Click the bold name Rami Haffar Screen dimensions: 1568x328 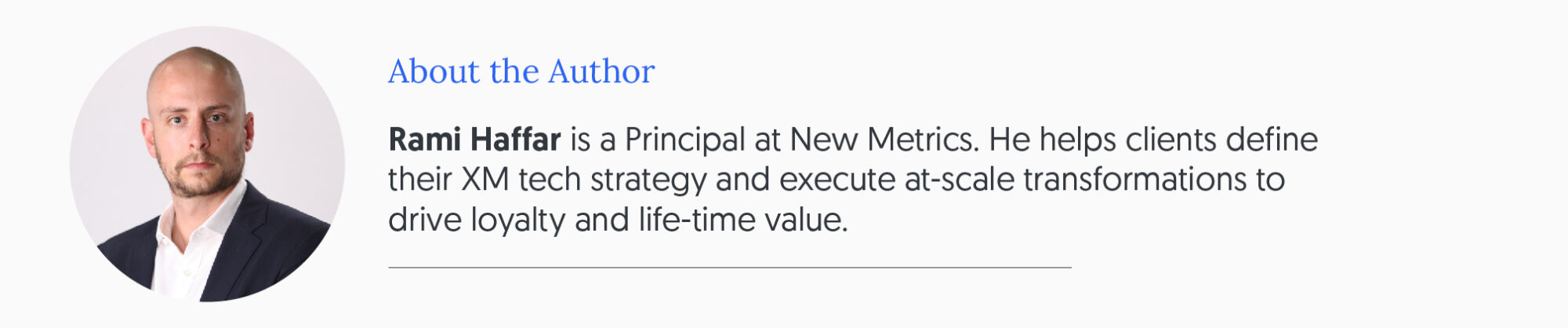pos(474,140)
